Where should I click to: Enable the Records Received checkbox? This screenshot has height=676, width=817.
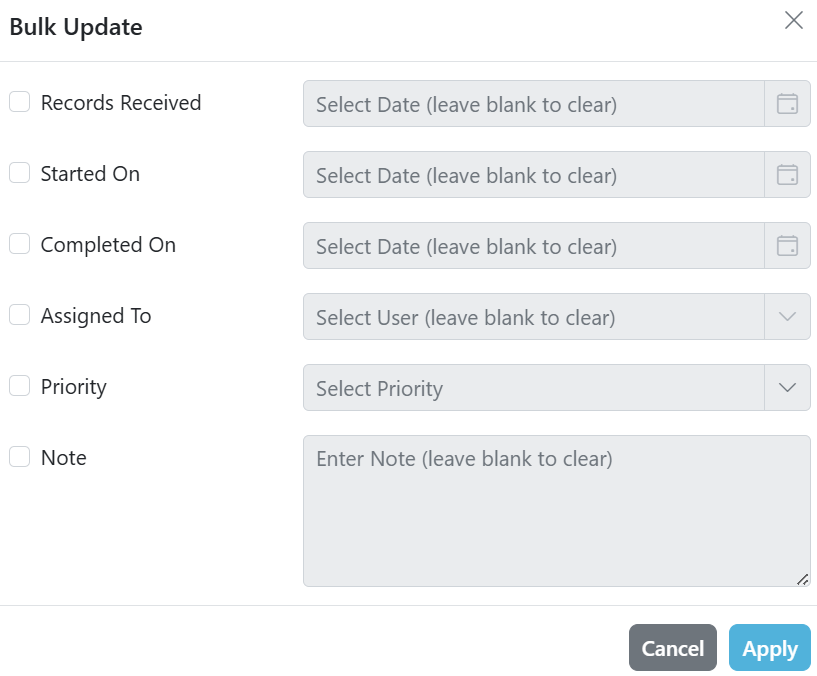coord(19,102)
